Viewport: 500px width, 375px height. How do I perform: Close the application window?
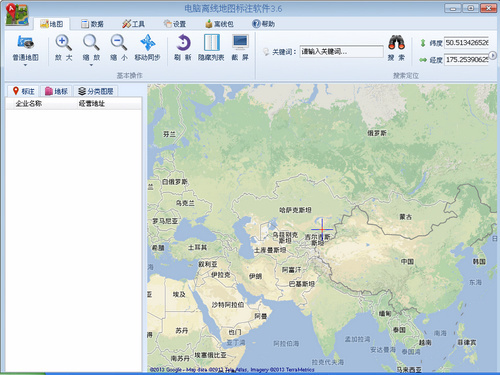click(x=488, y=8)
